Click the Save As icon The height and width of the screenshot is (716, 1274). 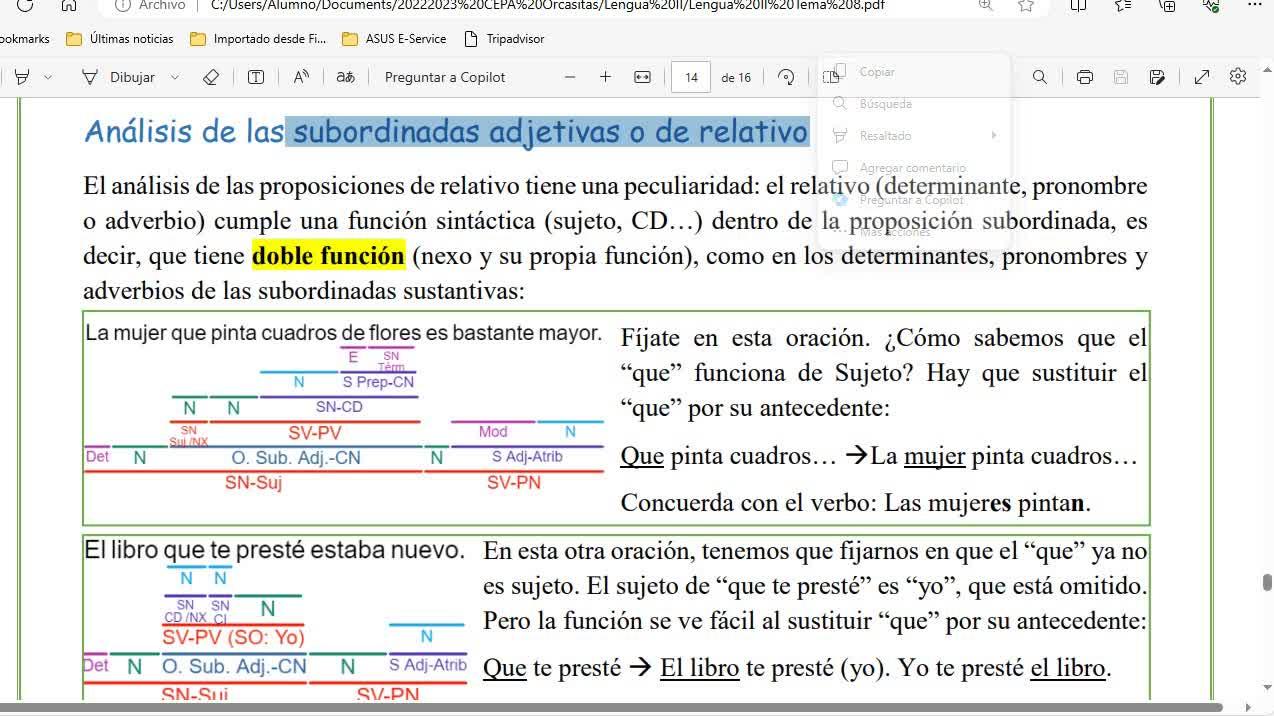pyautogui.click(x=1157, y=77)
